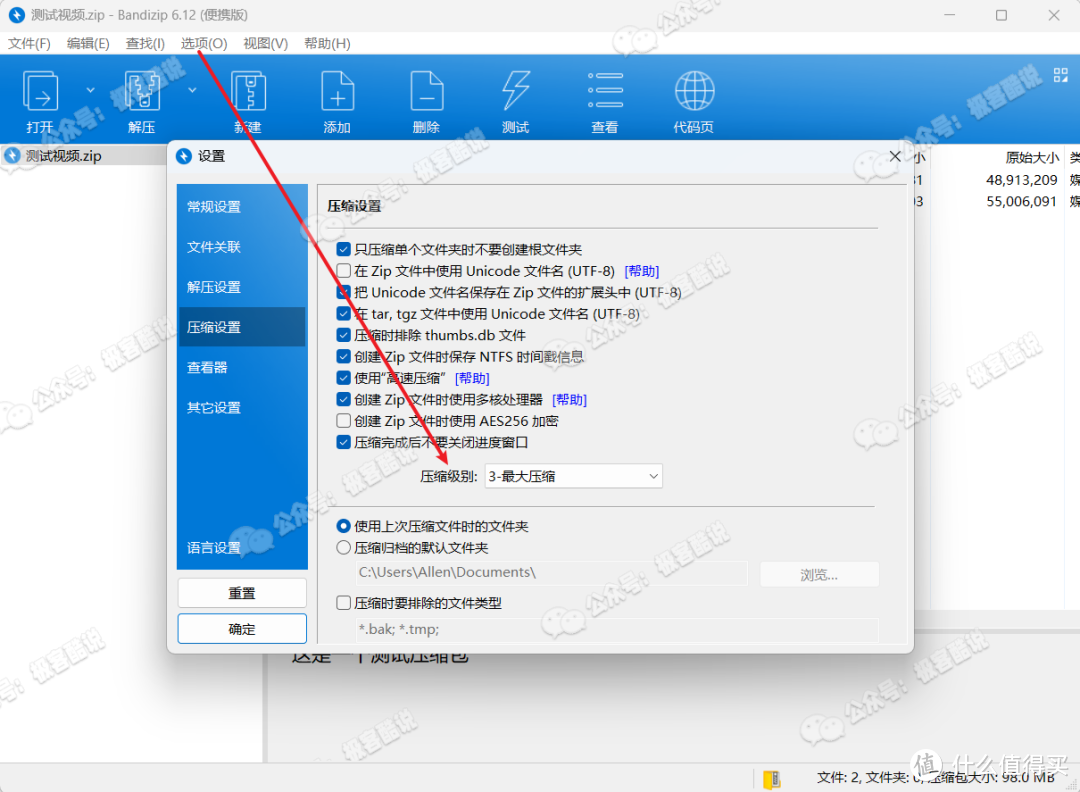Open the 帮助 link beside 高速压缩 option
The width and height of the screenshot is (1080, 792).
(472, 378)
